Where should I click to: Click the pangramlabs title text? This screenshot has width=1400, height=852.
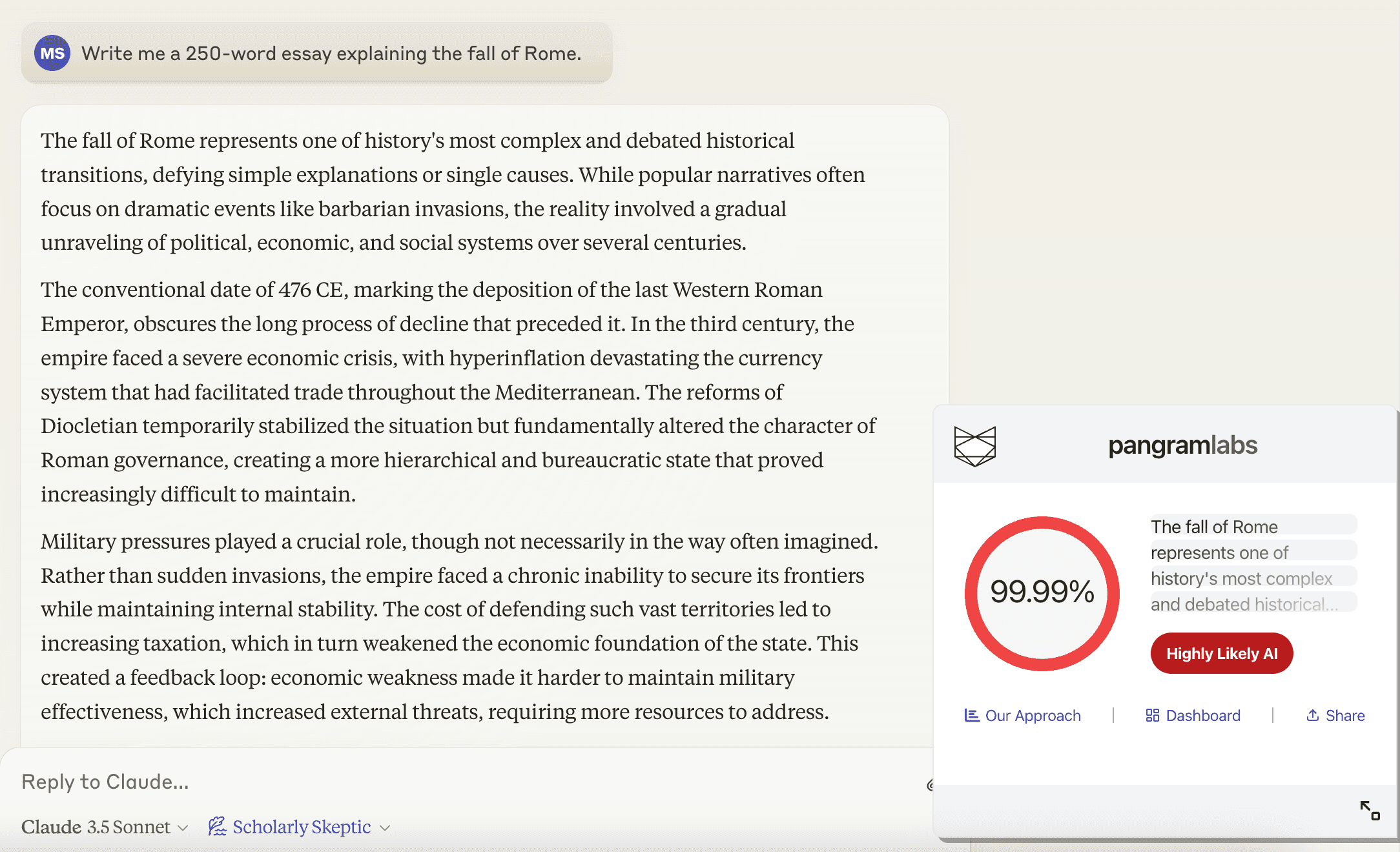1182,445
